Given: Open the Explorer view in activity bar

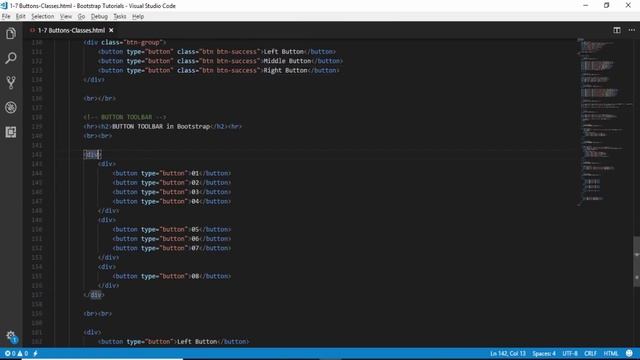Looking at the screenshot, I should [x=11, y=33].
